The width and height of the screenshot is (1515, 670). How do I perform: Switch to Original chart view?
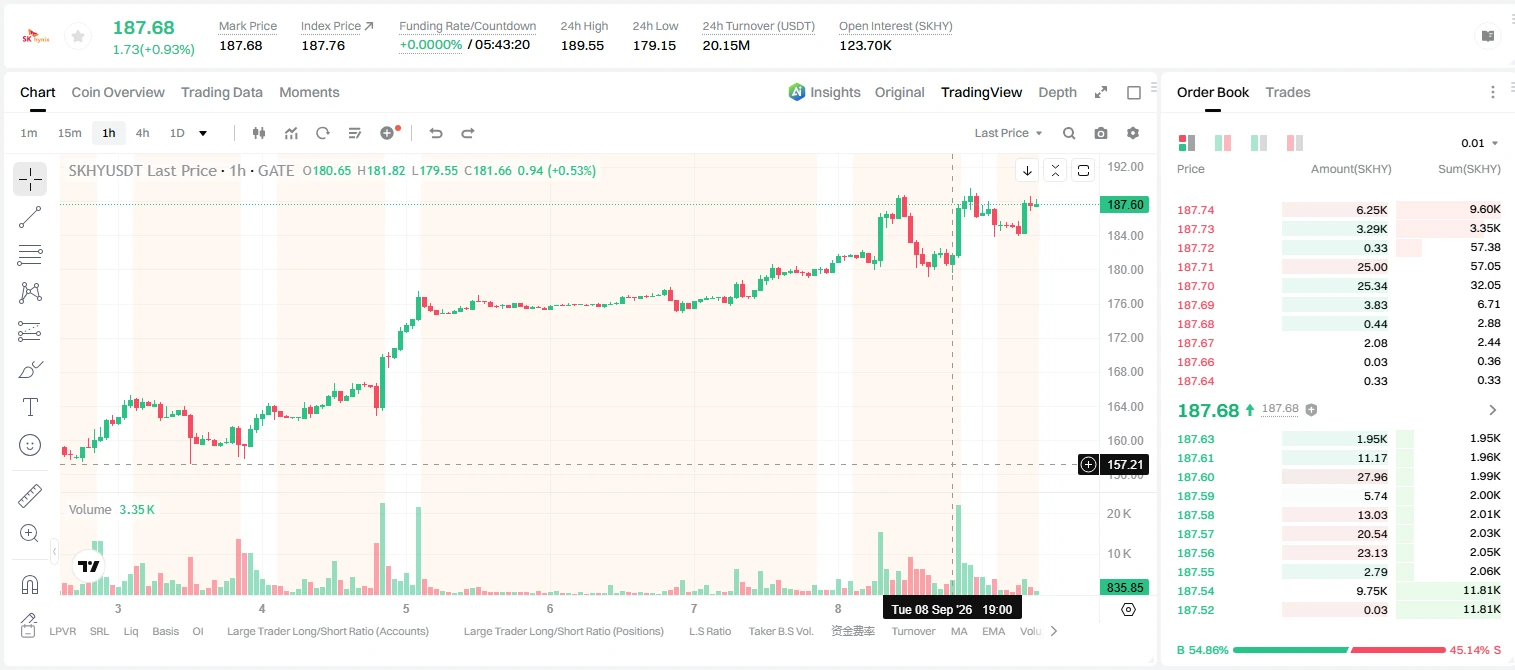(900, 92)
